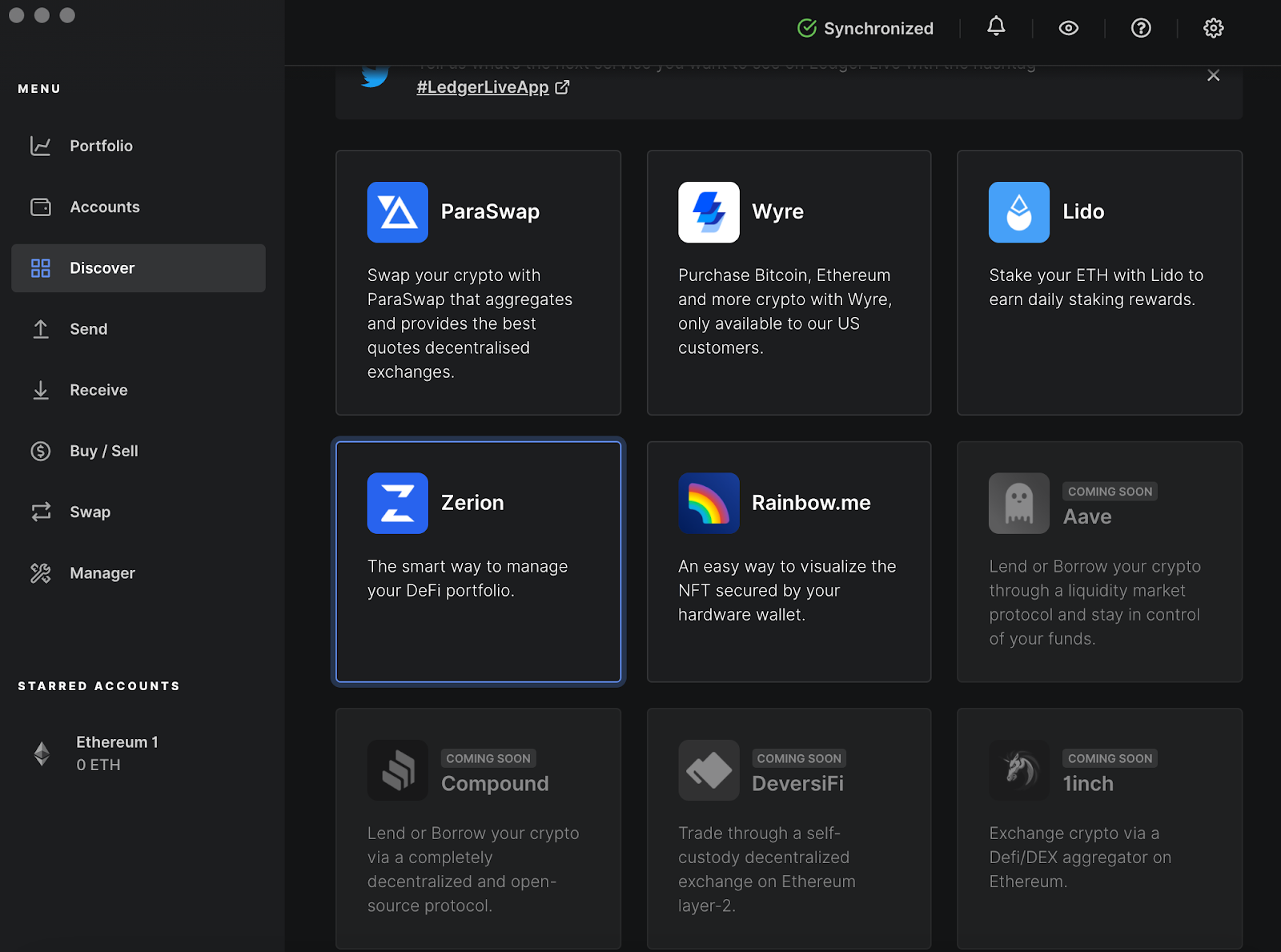The image size is (1281, 952).
Task: Click the Aave lend or borrow description
Action: (x=1094, y=603)
